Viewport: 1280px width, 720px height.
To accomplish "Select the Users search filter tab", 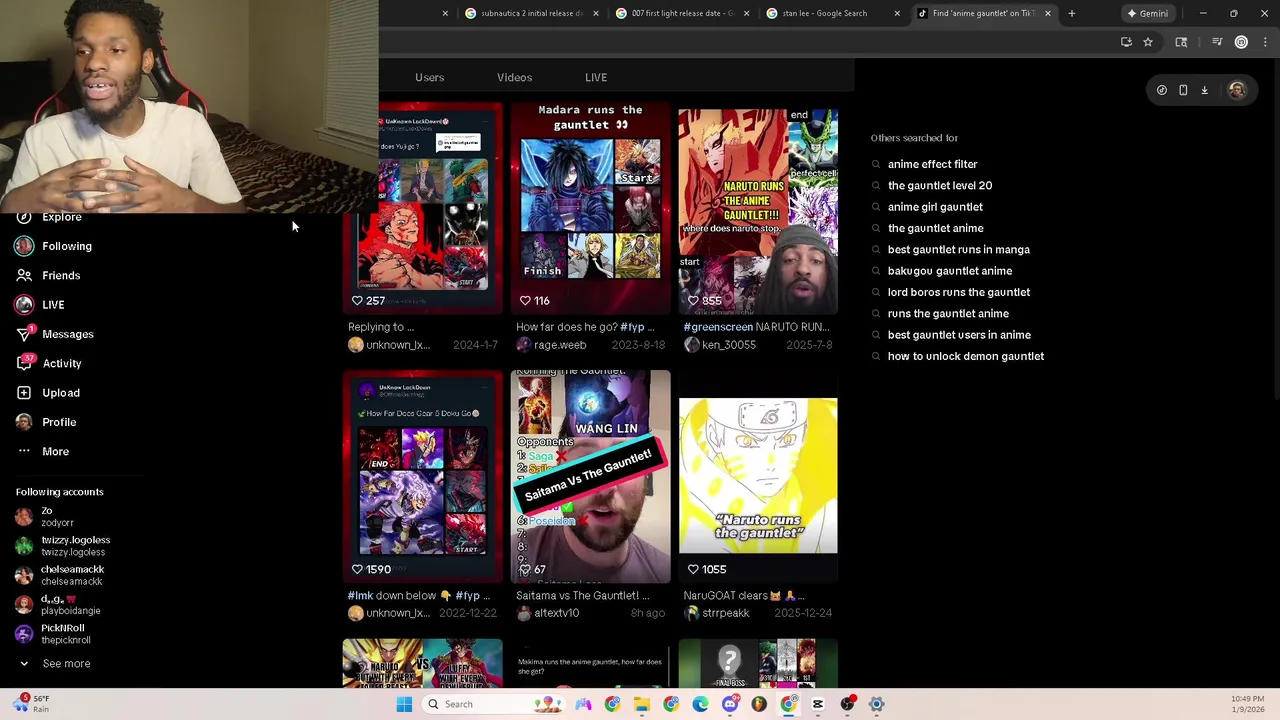I will coord(430,77).
